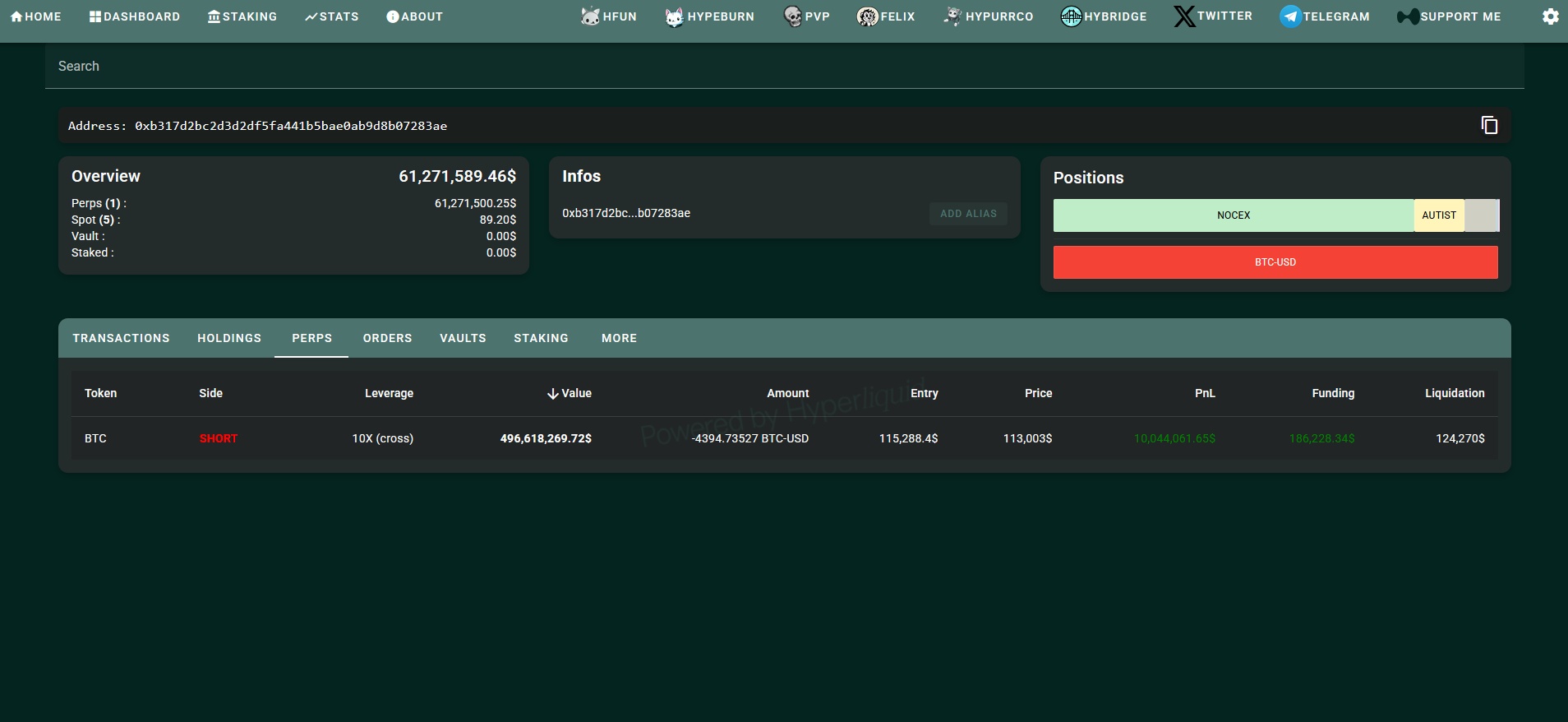The image size is (1568, 722).
Task: Open Felix from the top bar icon
Action: pos(867,16)
